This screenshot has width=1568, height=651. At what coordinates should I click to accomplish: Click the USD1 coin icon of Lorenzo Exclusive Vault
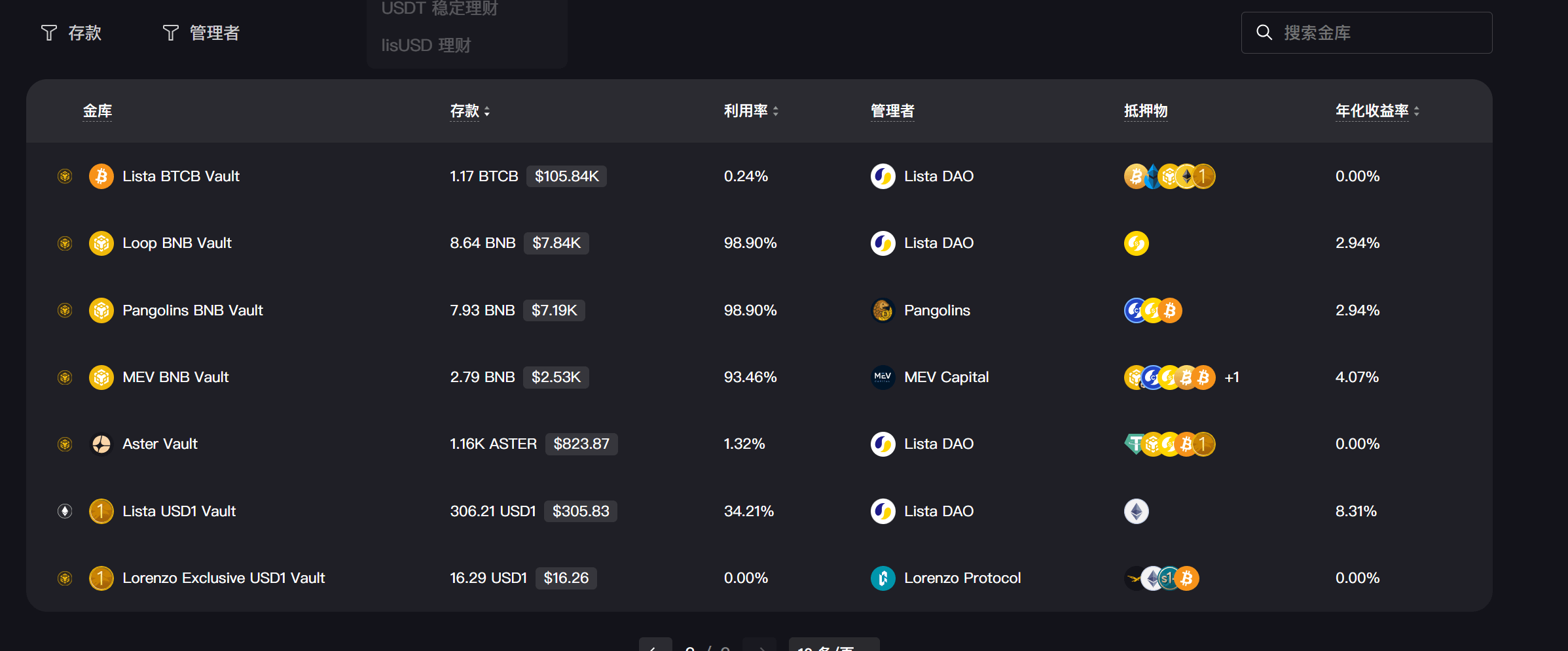click(101, 578)
